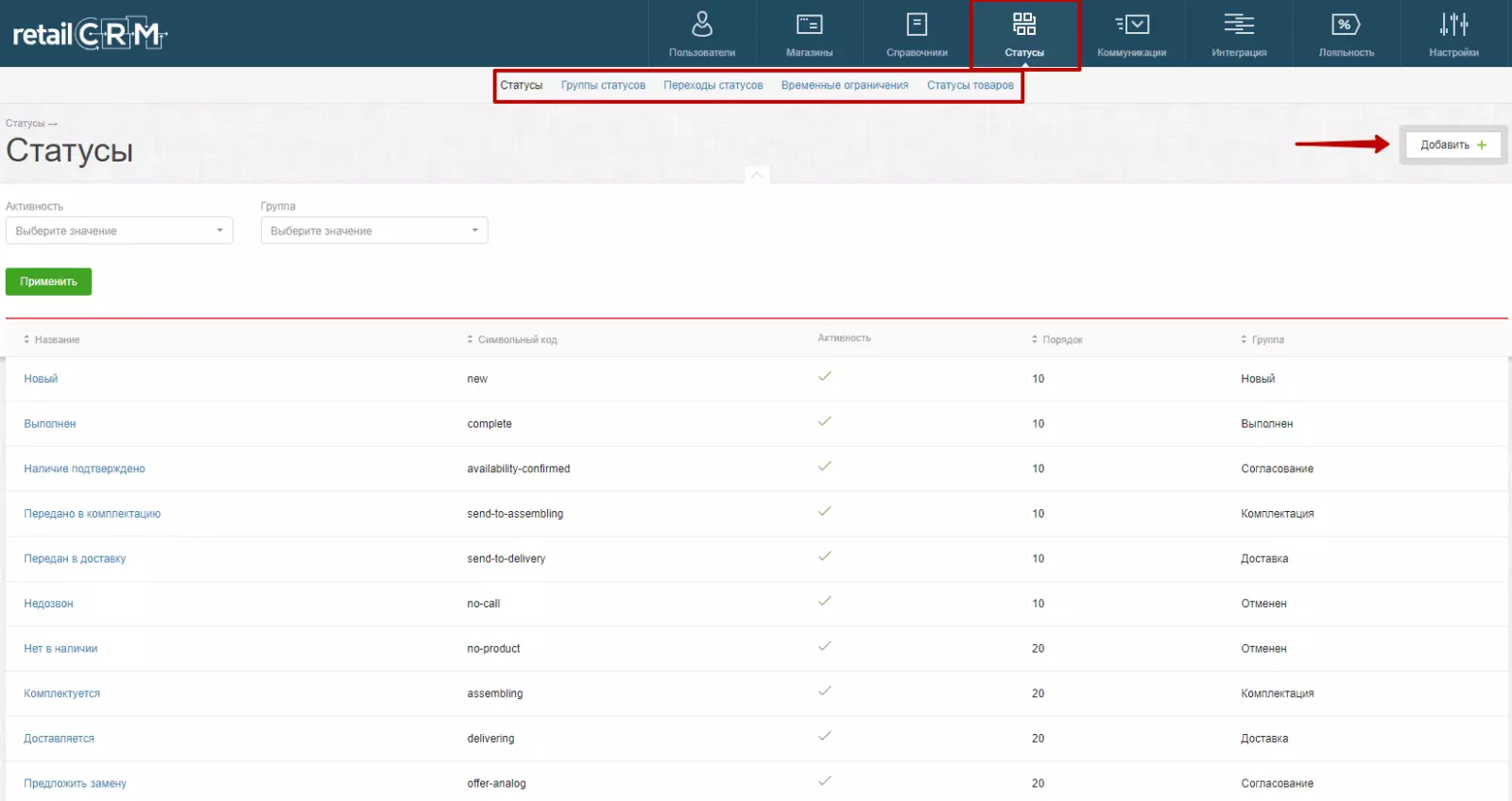Click the Добавить button

(1453, 145)
